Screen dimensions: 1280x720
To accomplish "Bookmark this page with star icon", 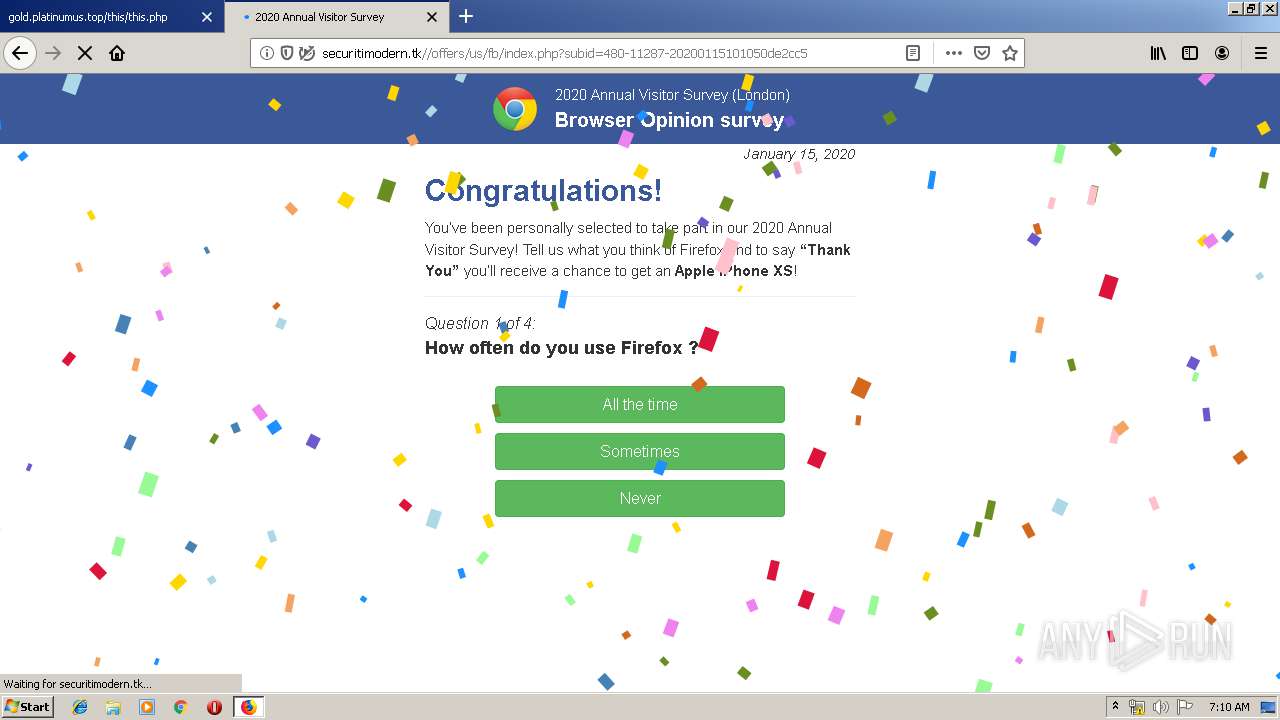I will click(1010, 53).
